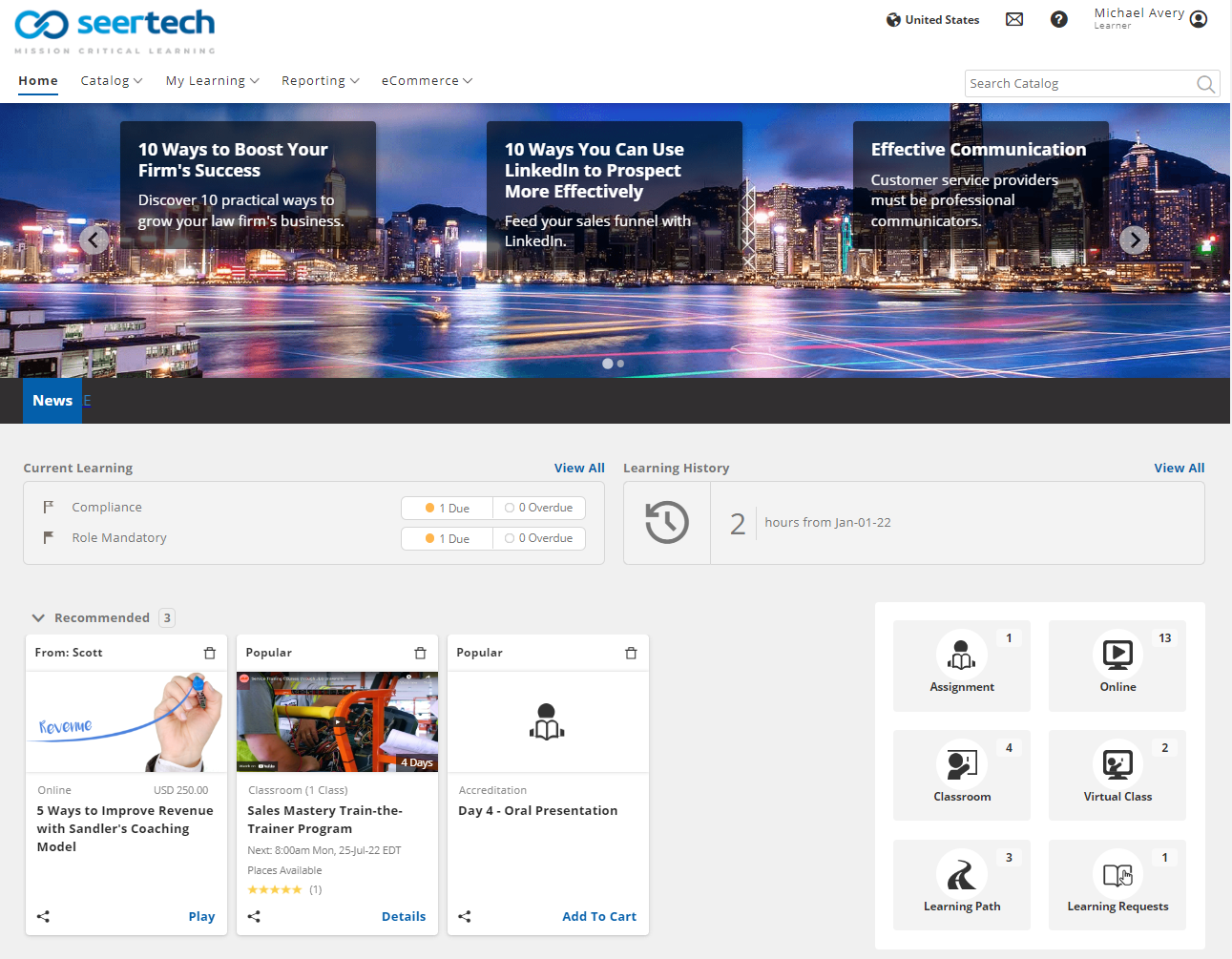Go to the Home tab
Viewport: 1232px width, 959px height.
pyautogui.click(x=38, y=81)
